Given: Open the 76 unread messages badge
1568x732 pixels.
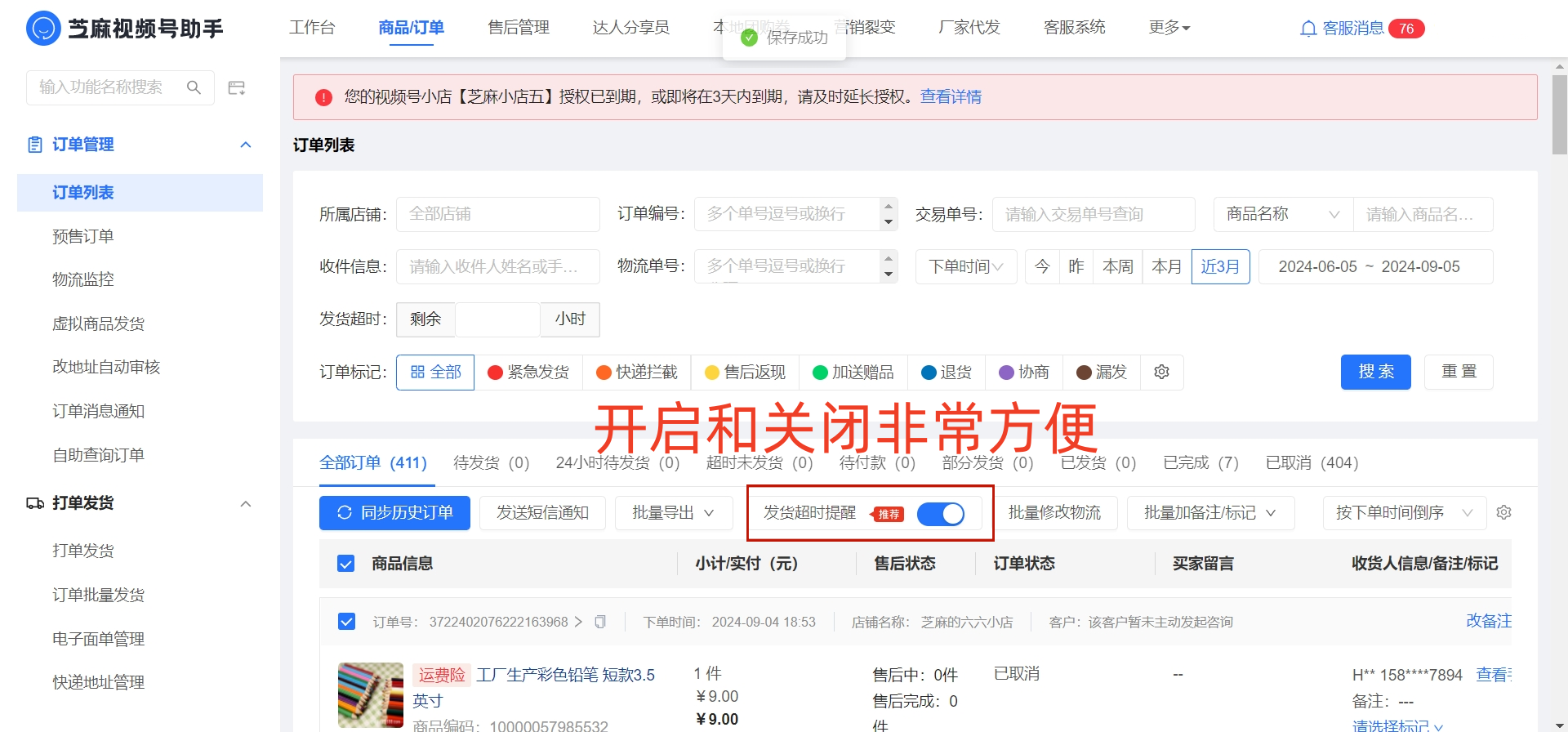Looking at the screenshot, I should pyautogui.click(x=1406, y=29).
